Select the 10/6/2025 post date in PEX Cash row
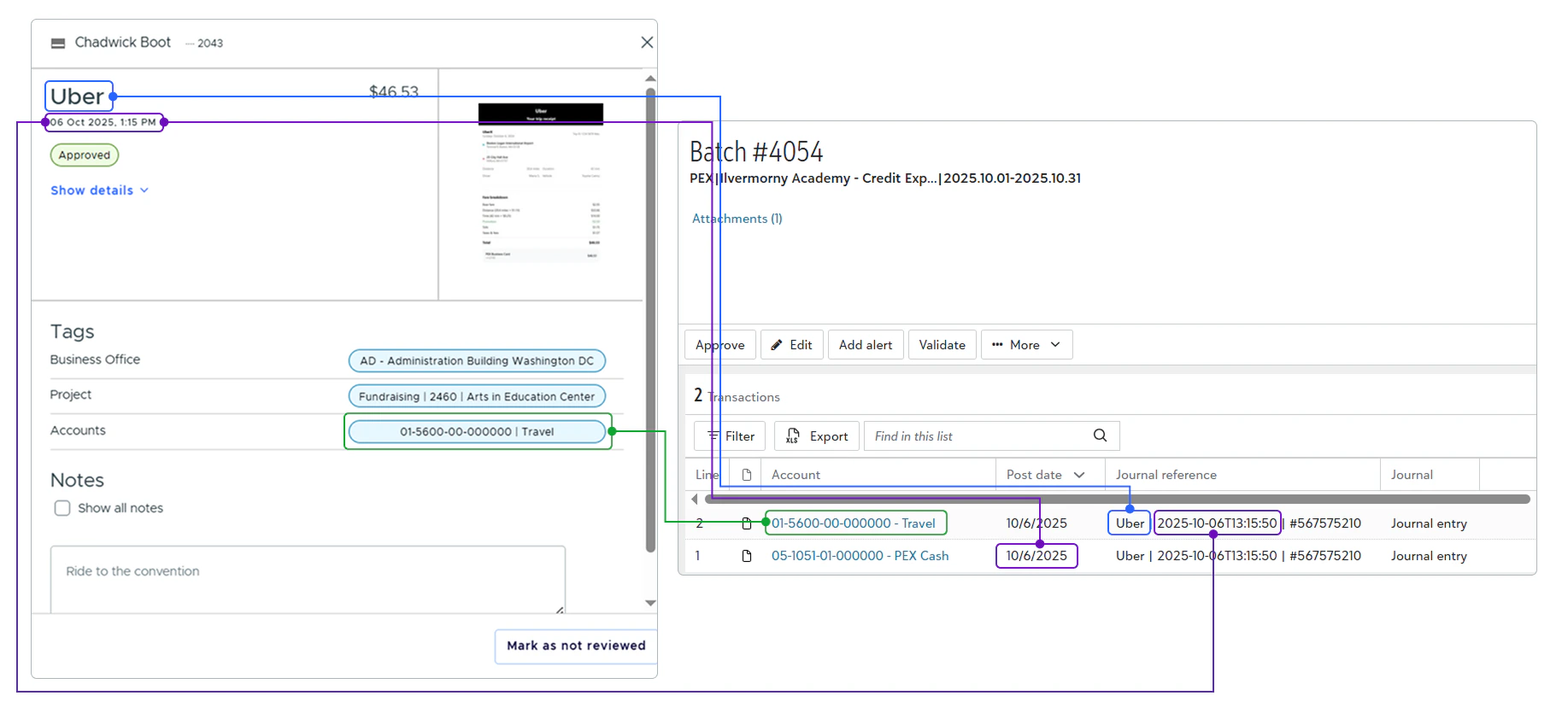Viewport: 1568px width, 719px height. tap(1037, 556)
